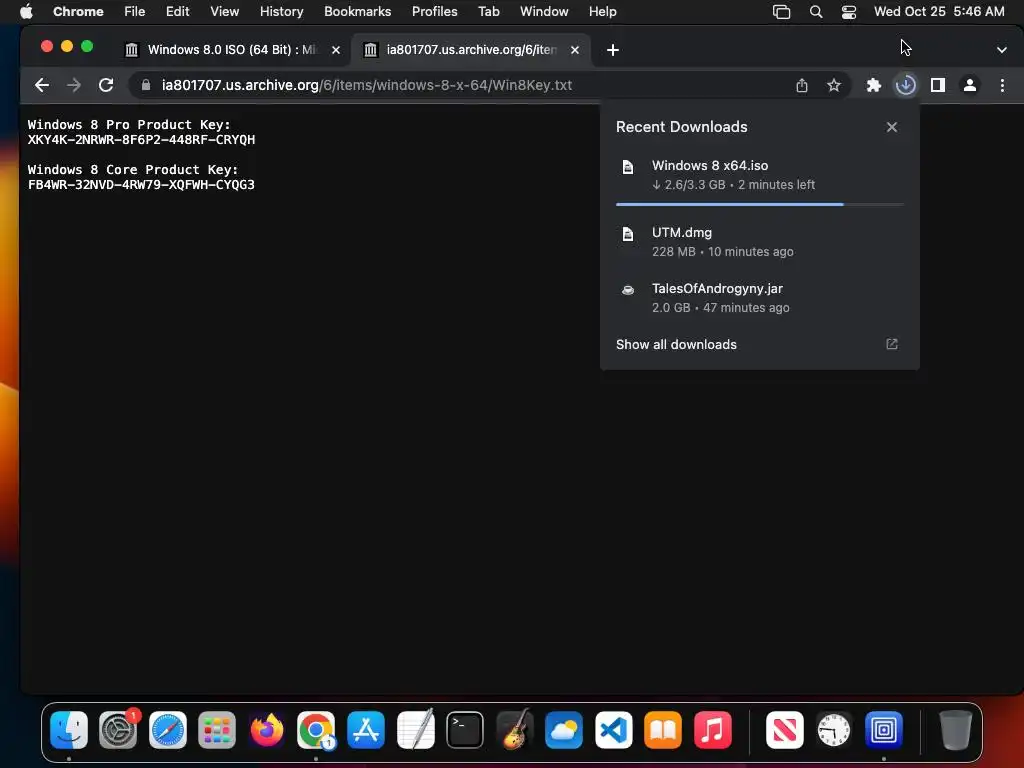The image size is (1024, 768).
Task: Open Chrome three-dot menu
Action: coord(1002,85)
